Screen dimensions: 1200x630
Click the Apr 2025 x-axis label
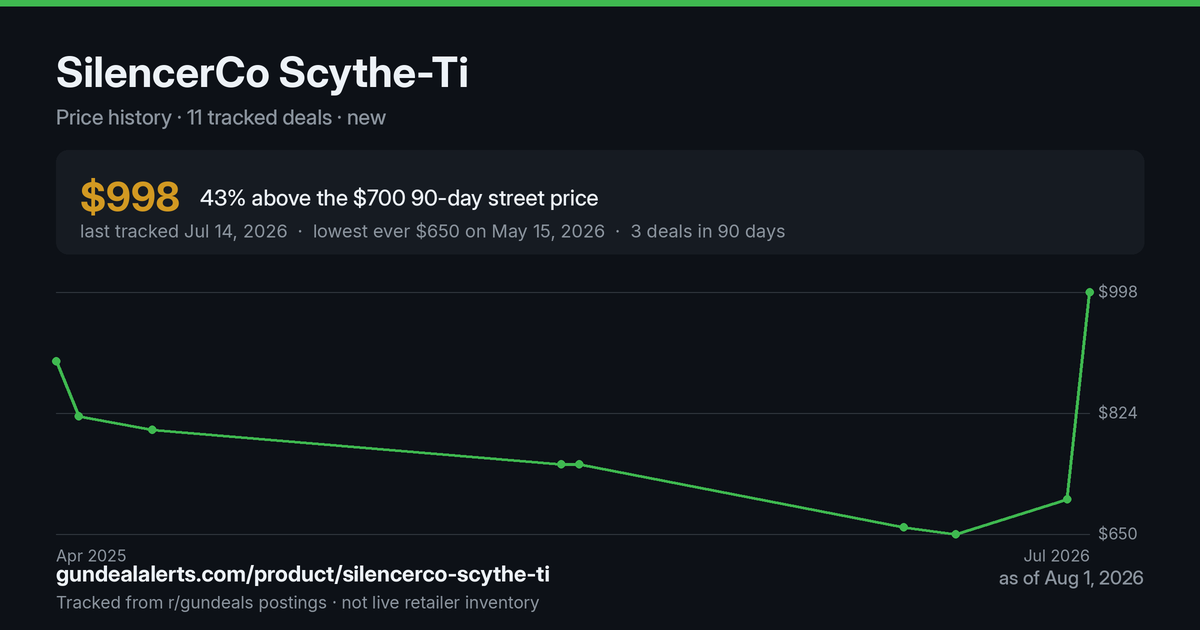[x=91, y=555]
